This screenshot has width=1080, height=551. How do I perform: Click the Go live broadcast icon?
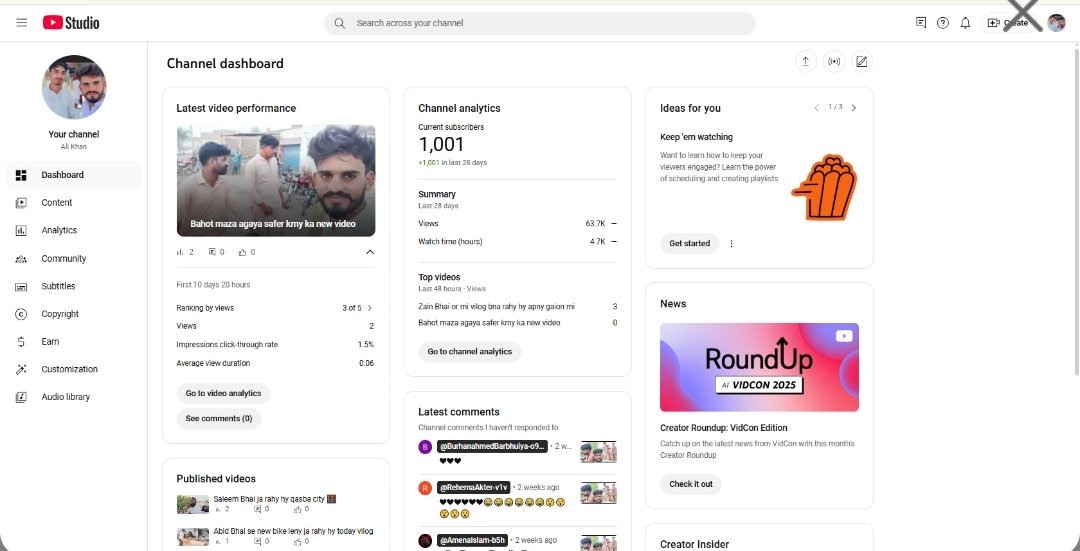tap(833, 61)
